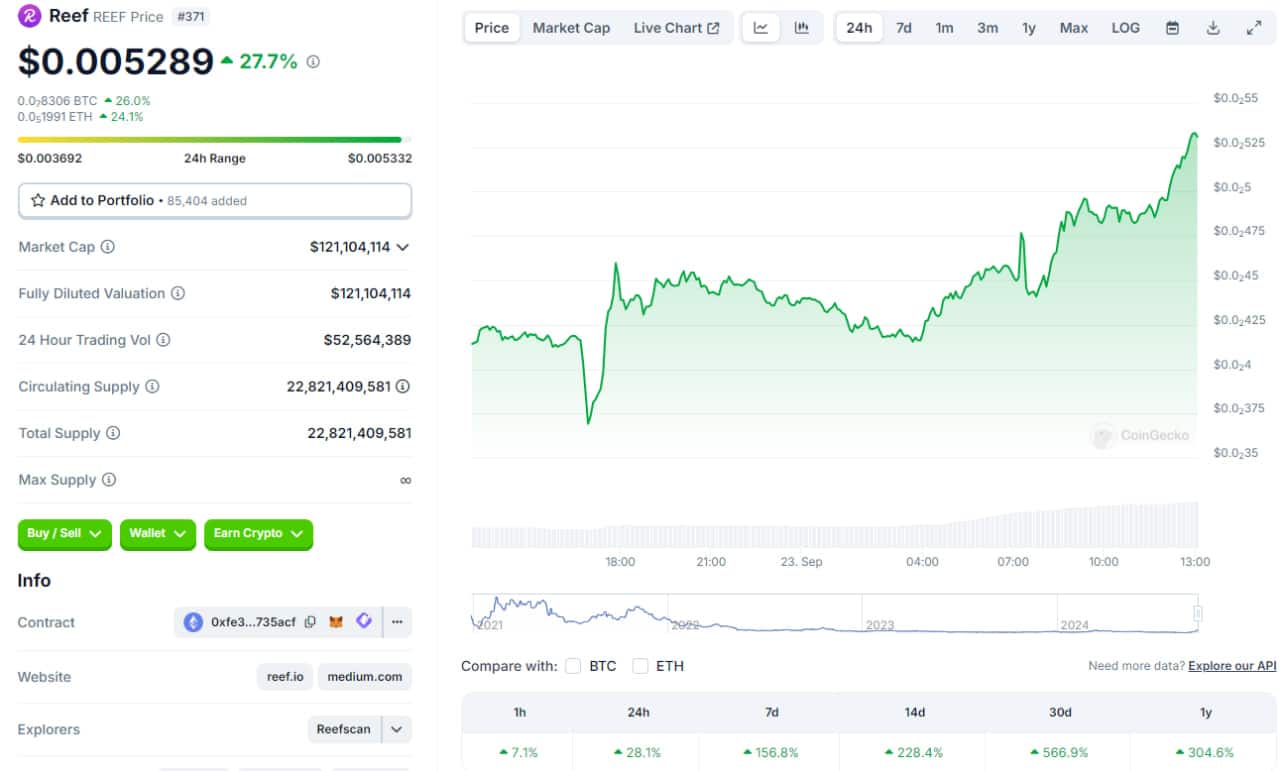Screen dimensions: 1280x771
Task: Click the 1y 304.6% performance cell
Action: (x=1206, y=752)
